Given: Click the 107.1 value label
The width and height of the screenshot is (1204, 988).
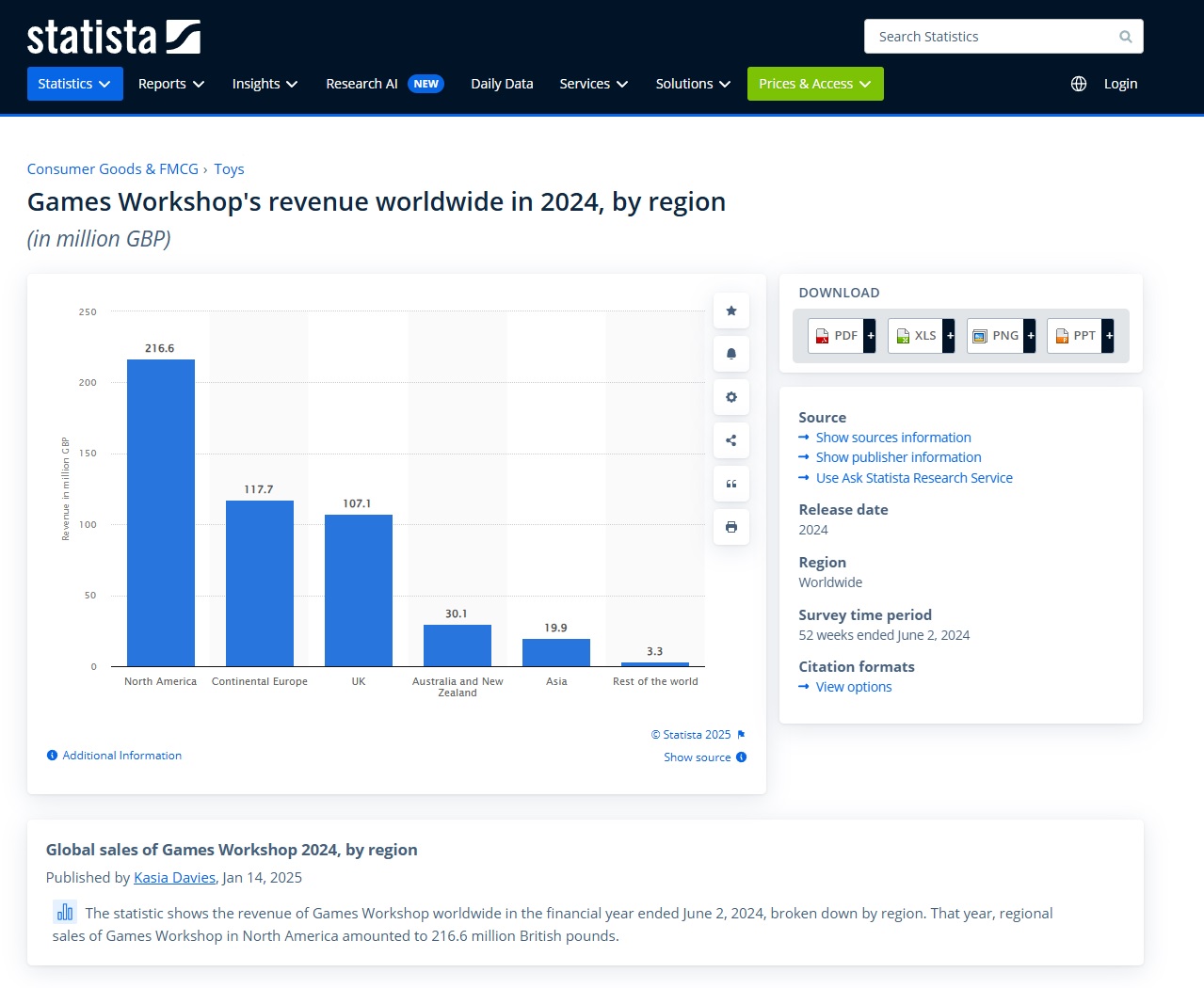Looking at the screenshot, I should (x=357, y=503).
